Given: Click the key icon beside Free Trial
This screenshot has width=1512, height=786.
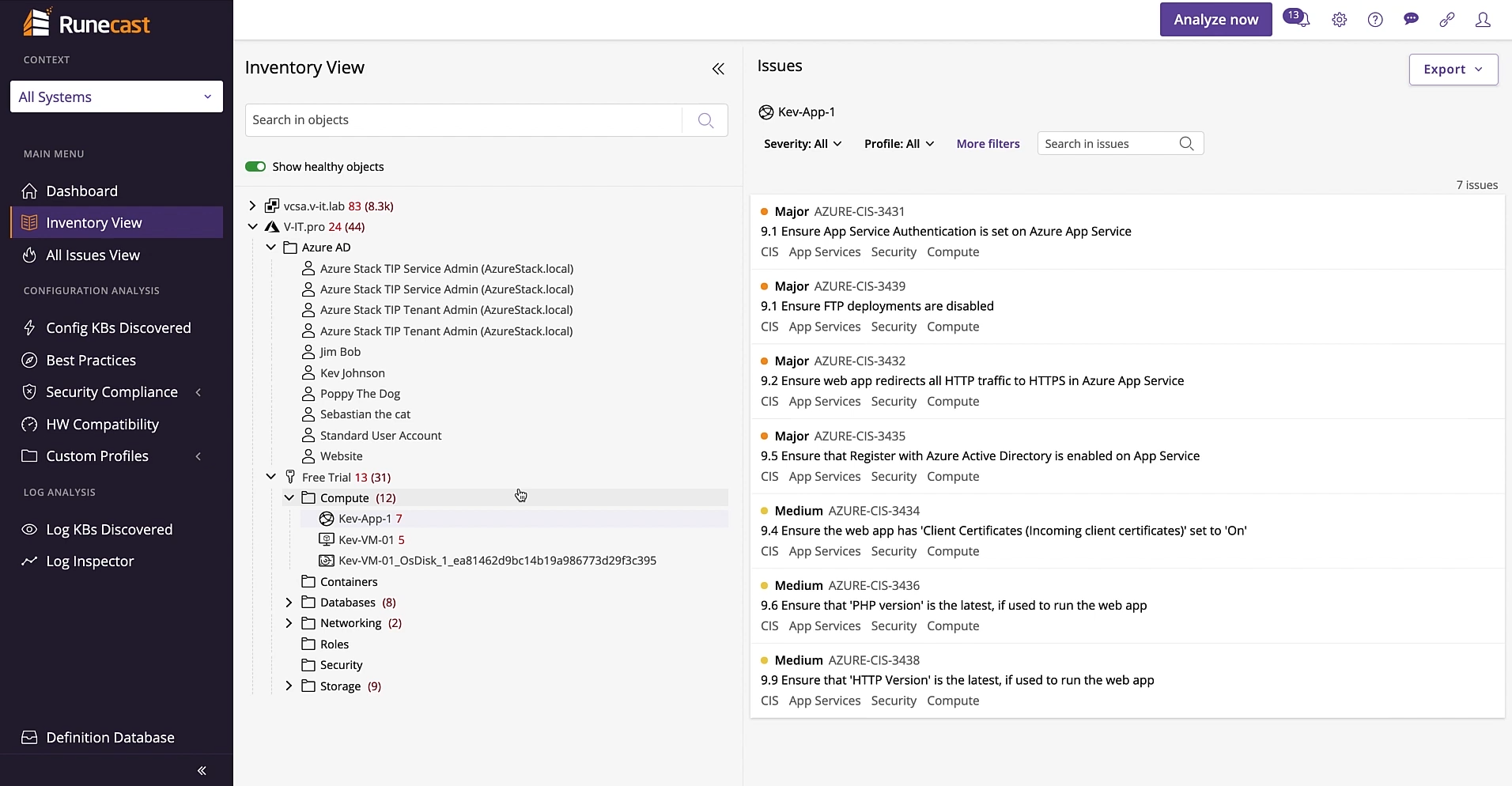Looking at the screenshot, I should [x=290, y=477].
